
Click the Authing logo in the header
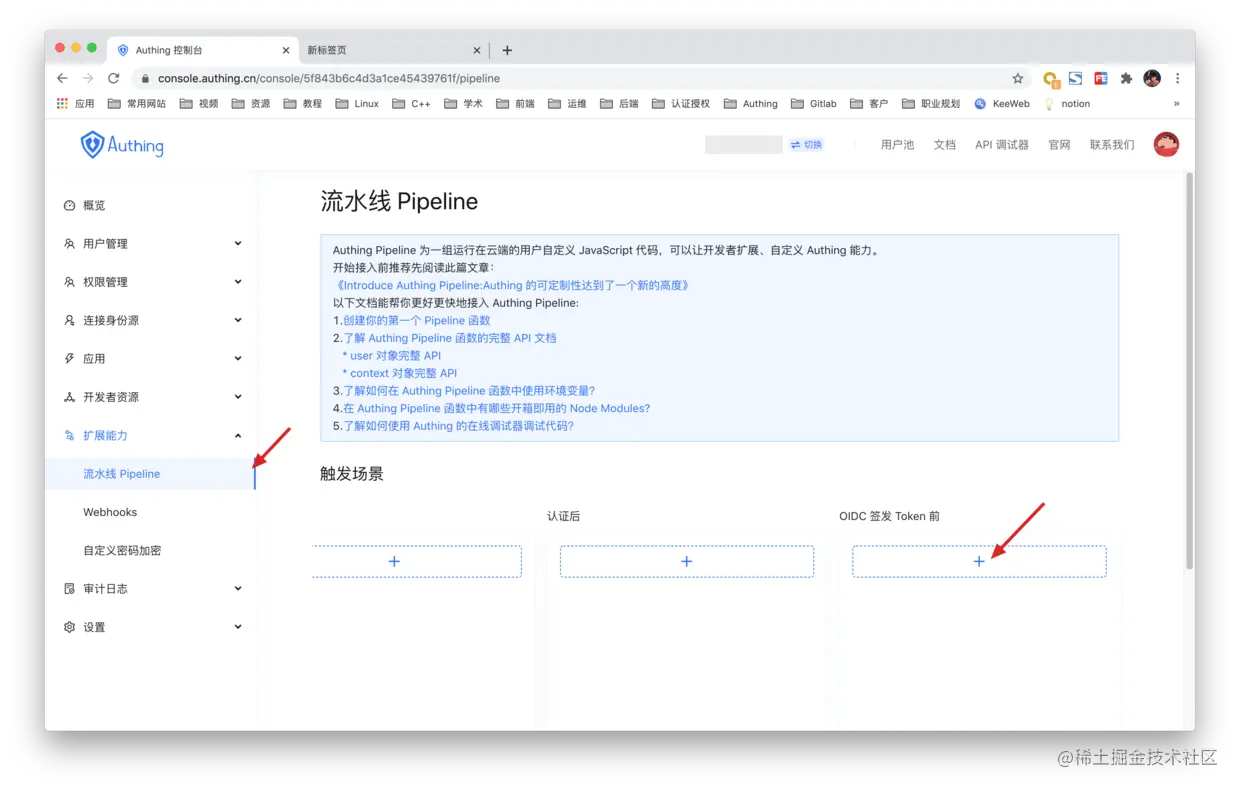[122, 145]
